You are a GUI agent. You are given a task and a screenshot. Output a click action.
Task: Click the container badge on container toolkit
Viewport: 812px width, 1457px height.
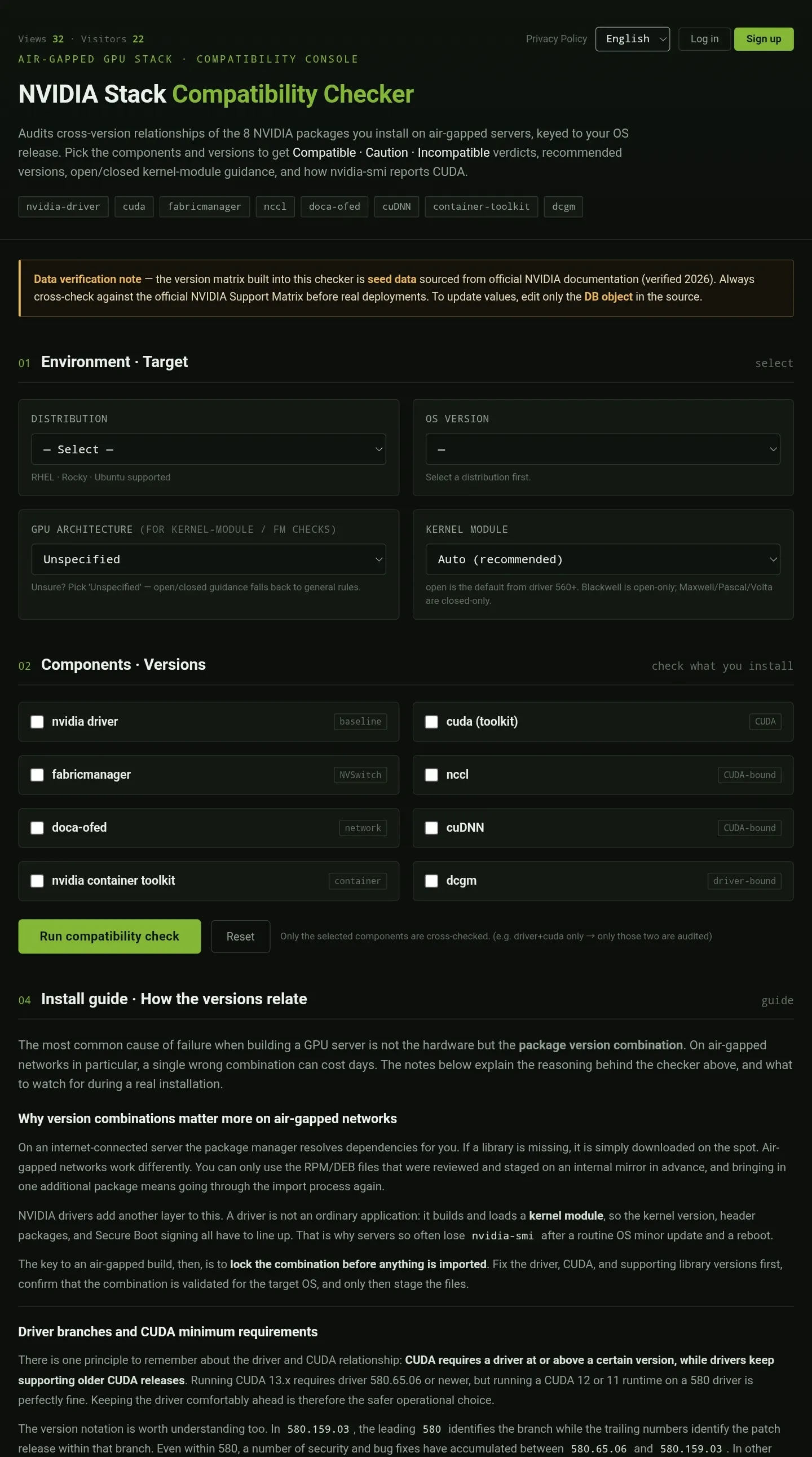358,881
